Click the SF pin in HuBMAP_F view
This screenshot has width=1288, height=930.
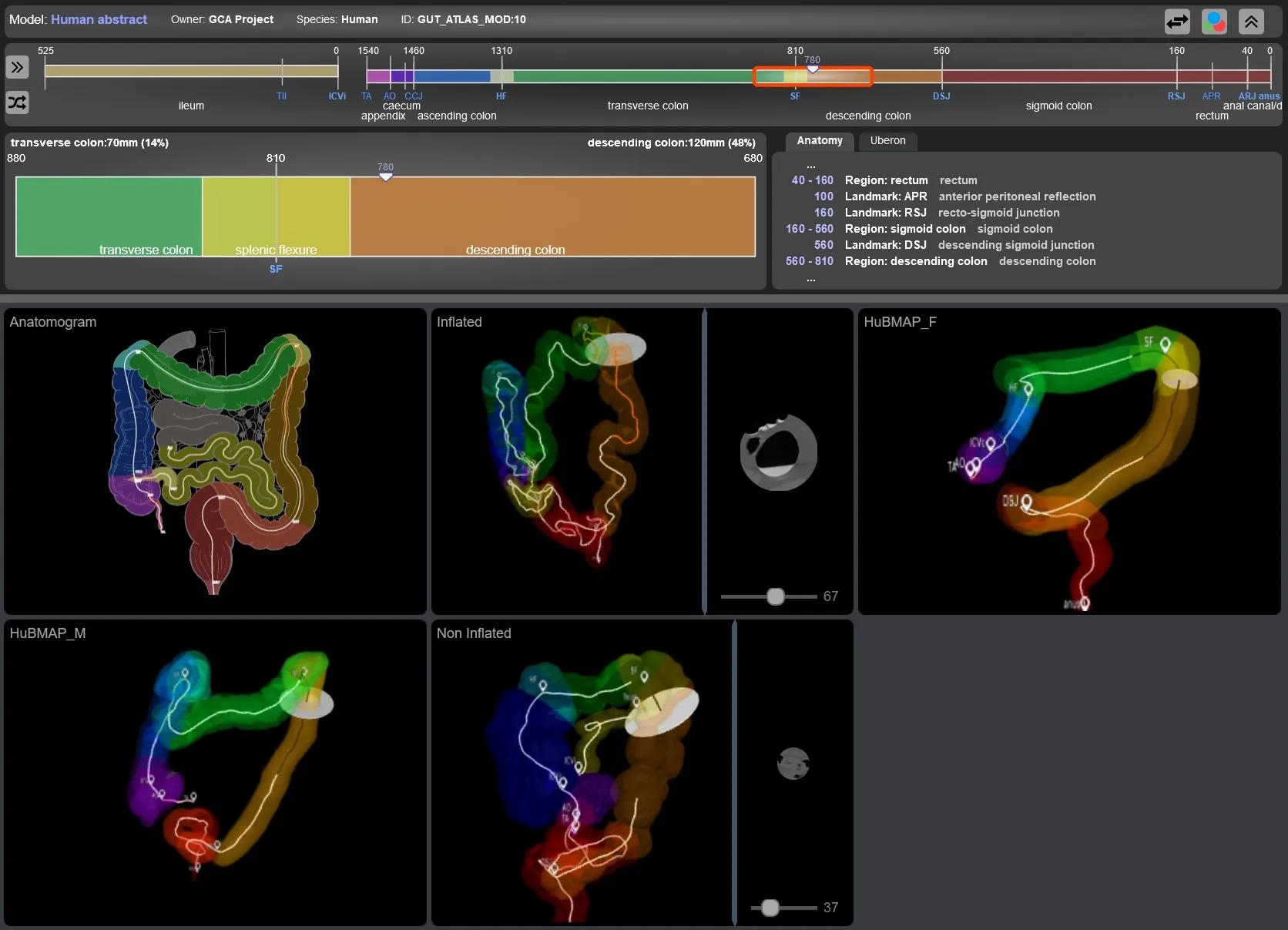point(1166,344)
